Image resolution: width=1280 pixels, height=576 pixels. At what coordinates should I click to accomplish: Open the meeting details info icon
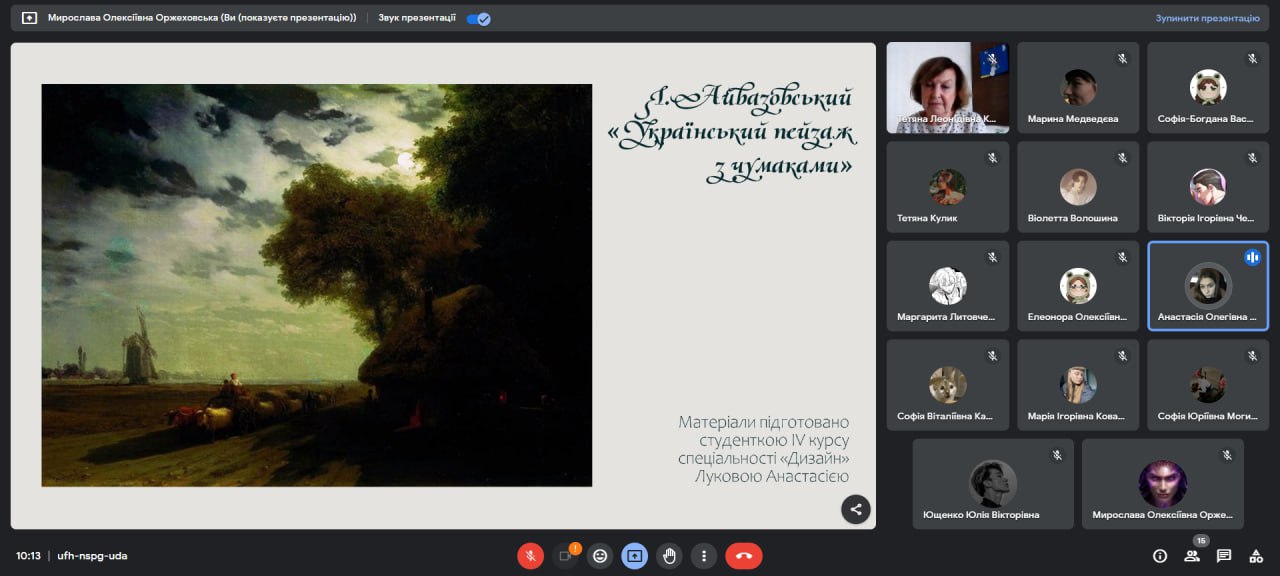(1160, 556)
